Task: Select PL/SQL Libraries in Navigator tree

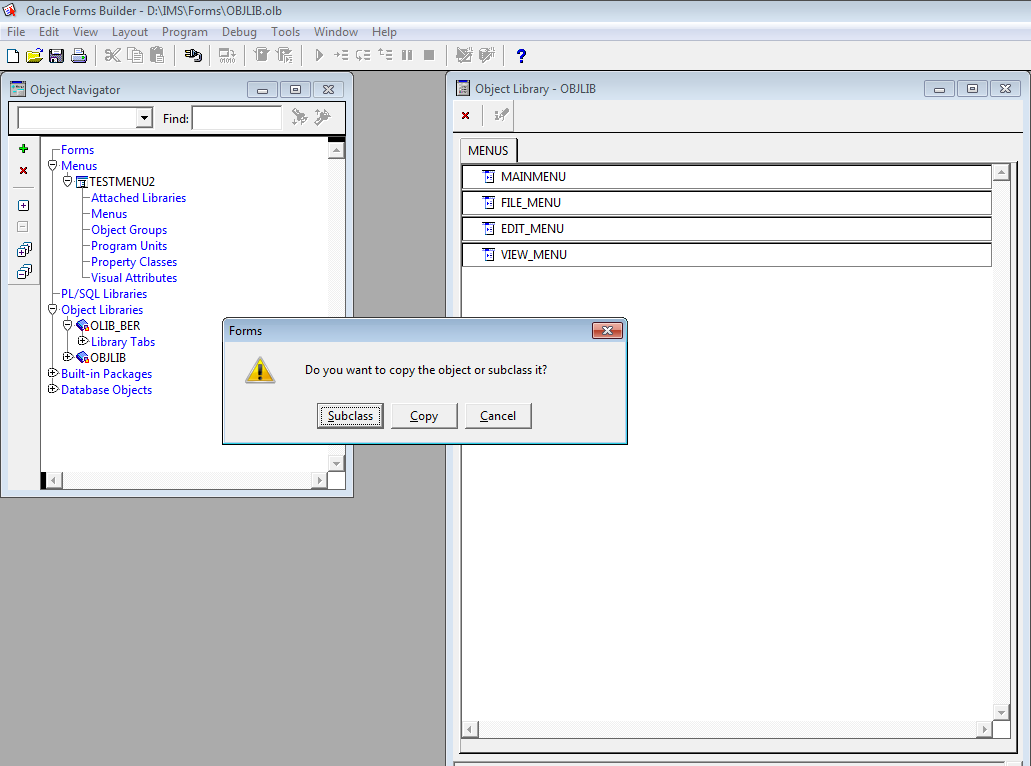Action: pyautogui.click(x=104, y=294)
